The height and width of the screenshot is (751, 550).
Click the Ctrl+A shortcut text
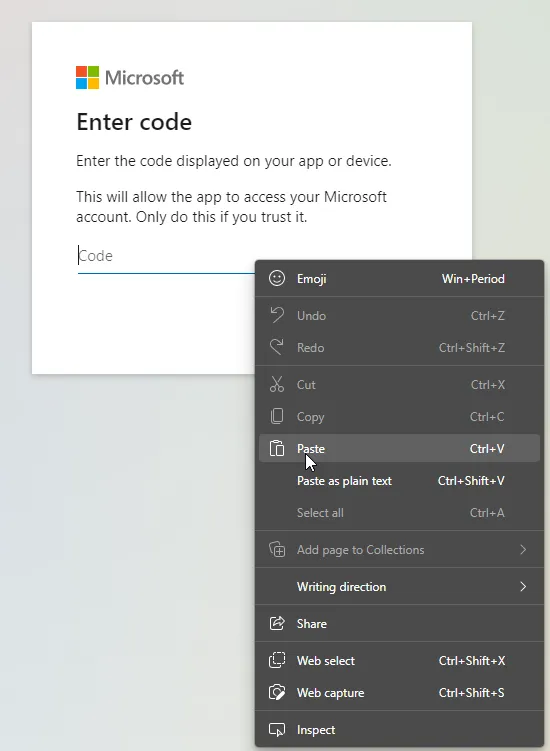click(487, 512)
